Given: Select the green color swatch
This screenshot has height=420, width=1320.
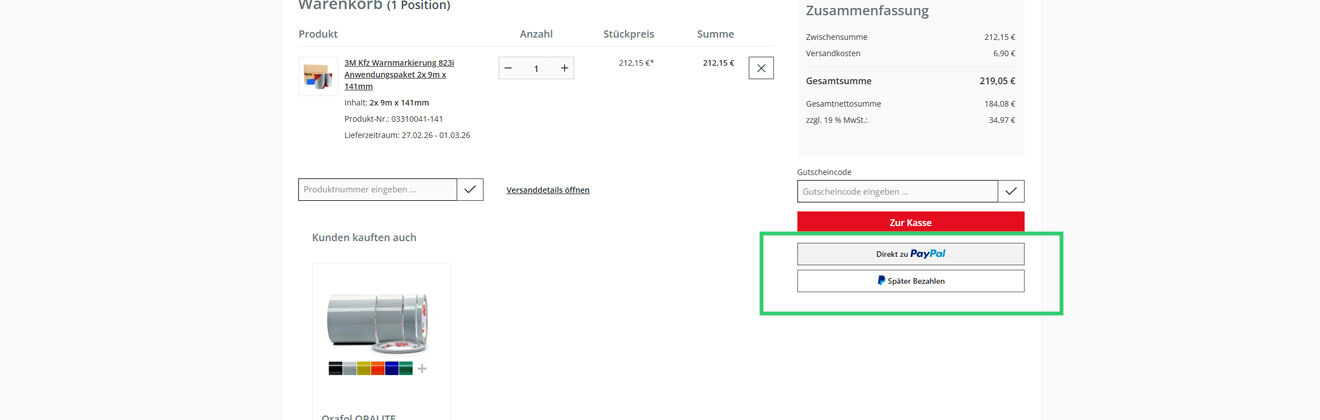Looking at the screenshot, I should [405, 369].
